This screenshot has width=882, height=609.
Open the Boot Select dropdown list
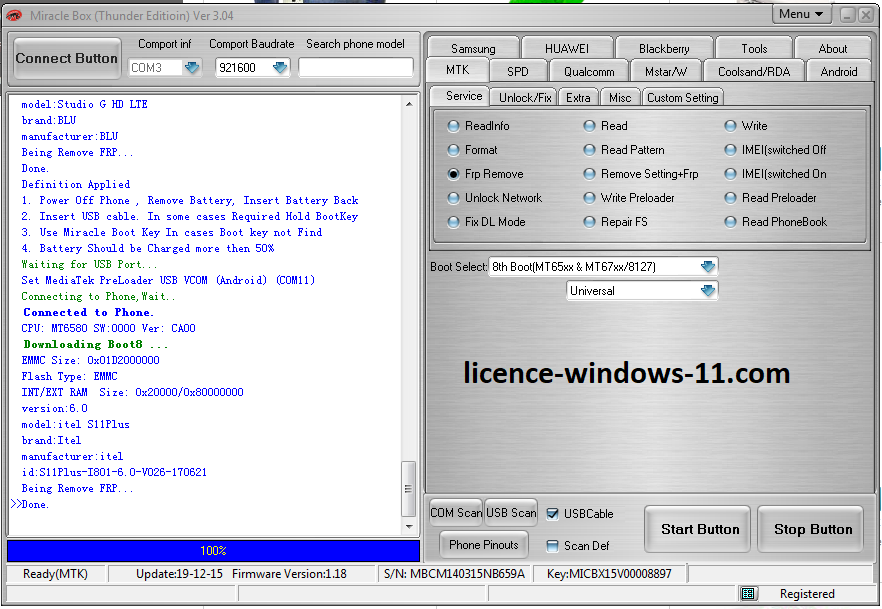[708, 267]
